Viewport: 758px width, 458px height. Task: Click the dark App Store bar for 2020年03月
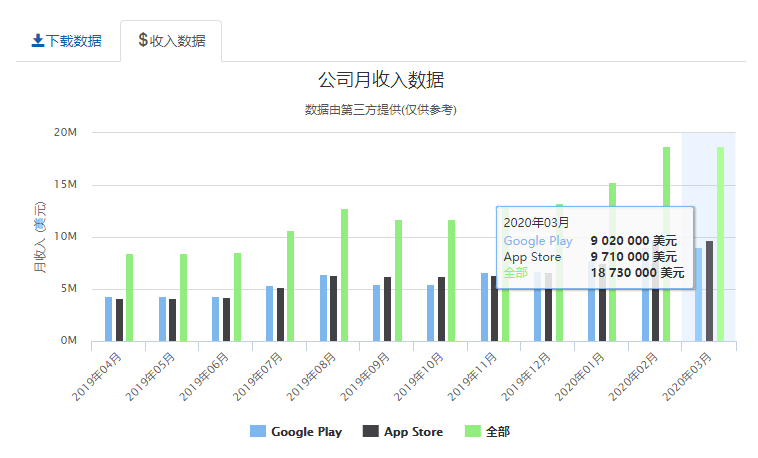709,291
